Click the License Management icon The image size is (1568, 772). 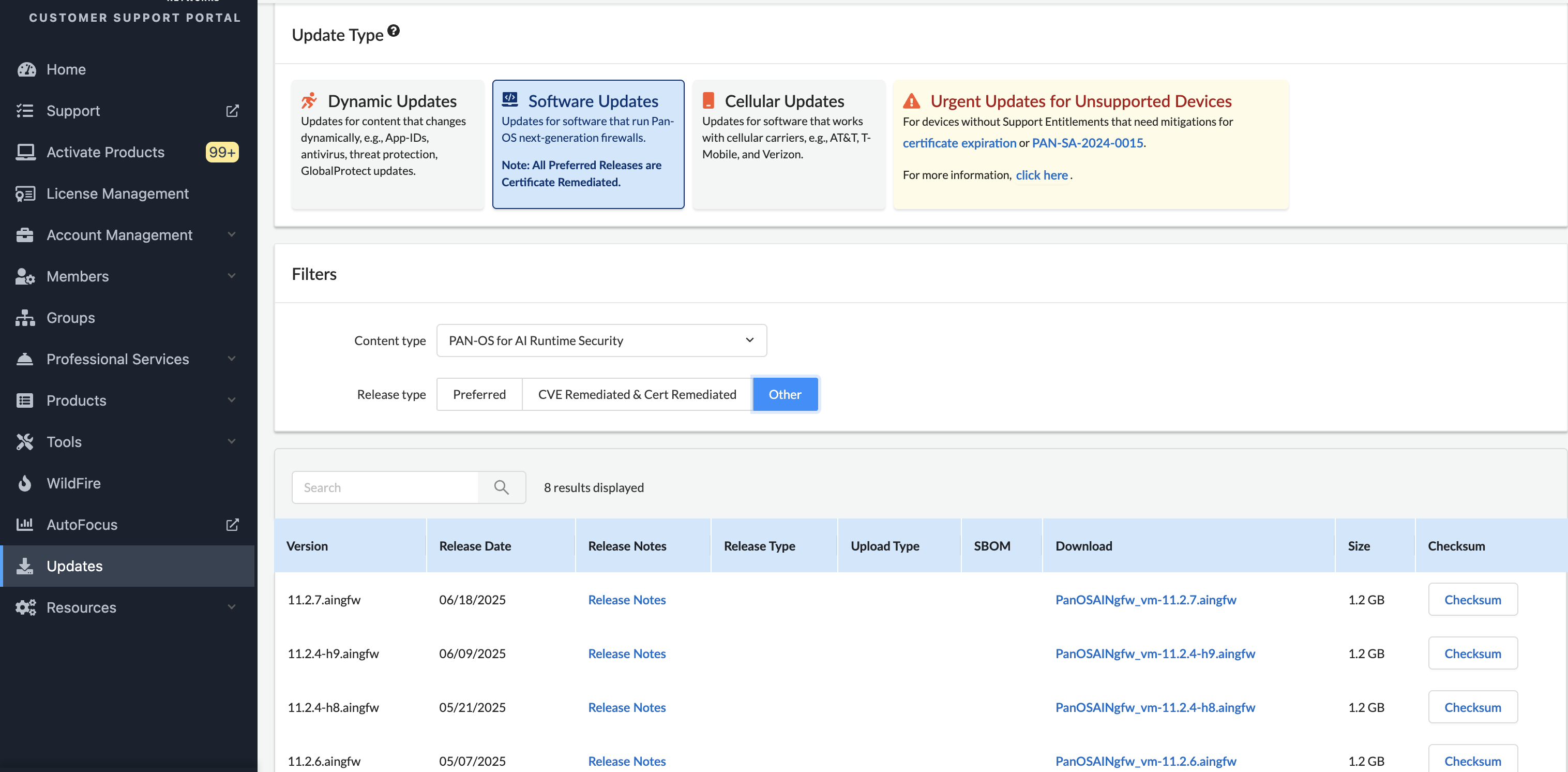coord(25,194)
